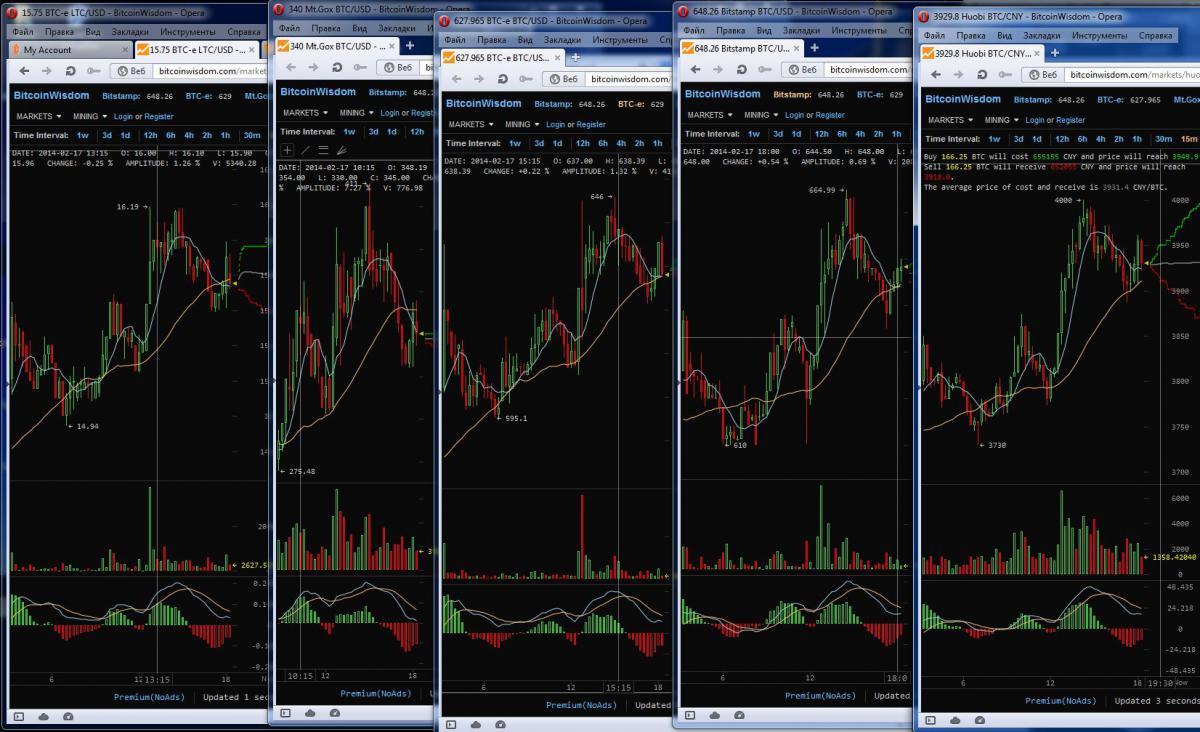Select the line drawing tool on Mt.Gox chart

tap(306, 149)
